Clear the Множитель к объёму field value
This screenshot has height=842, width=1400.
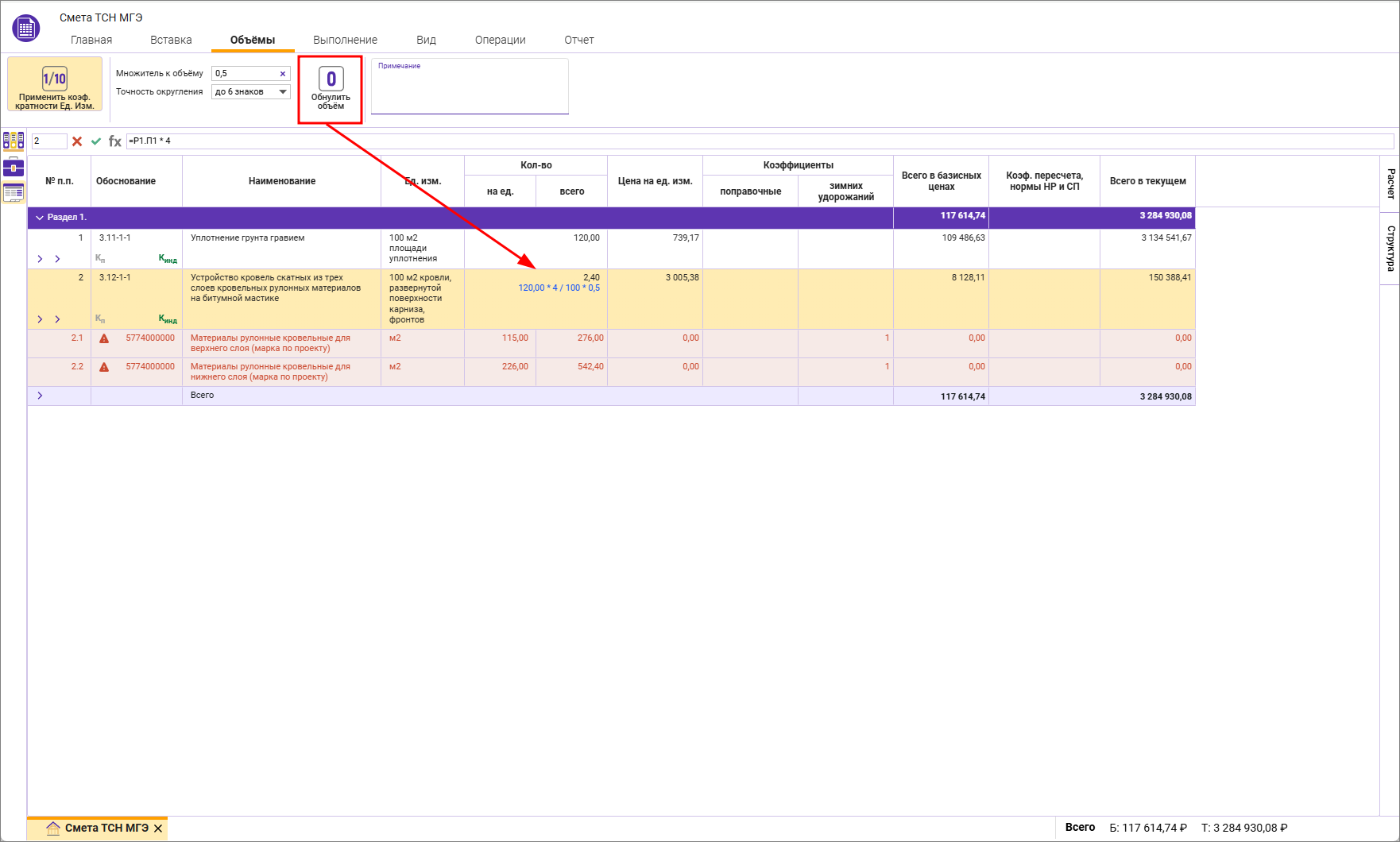point(282,74)
